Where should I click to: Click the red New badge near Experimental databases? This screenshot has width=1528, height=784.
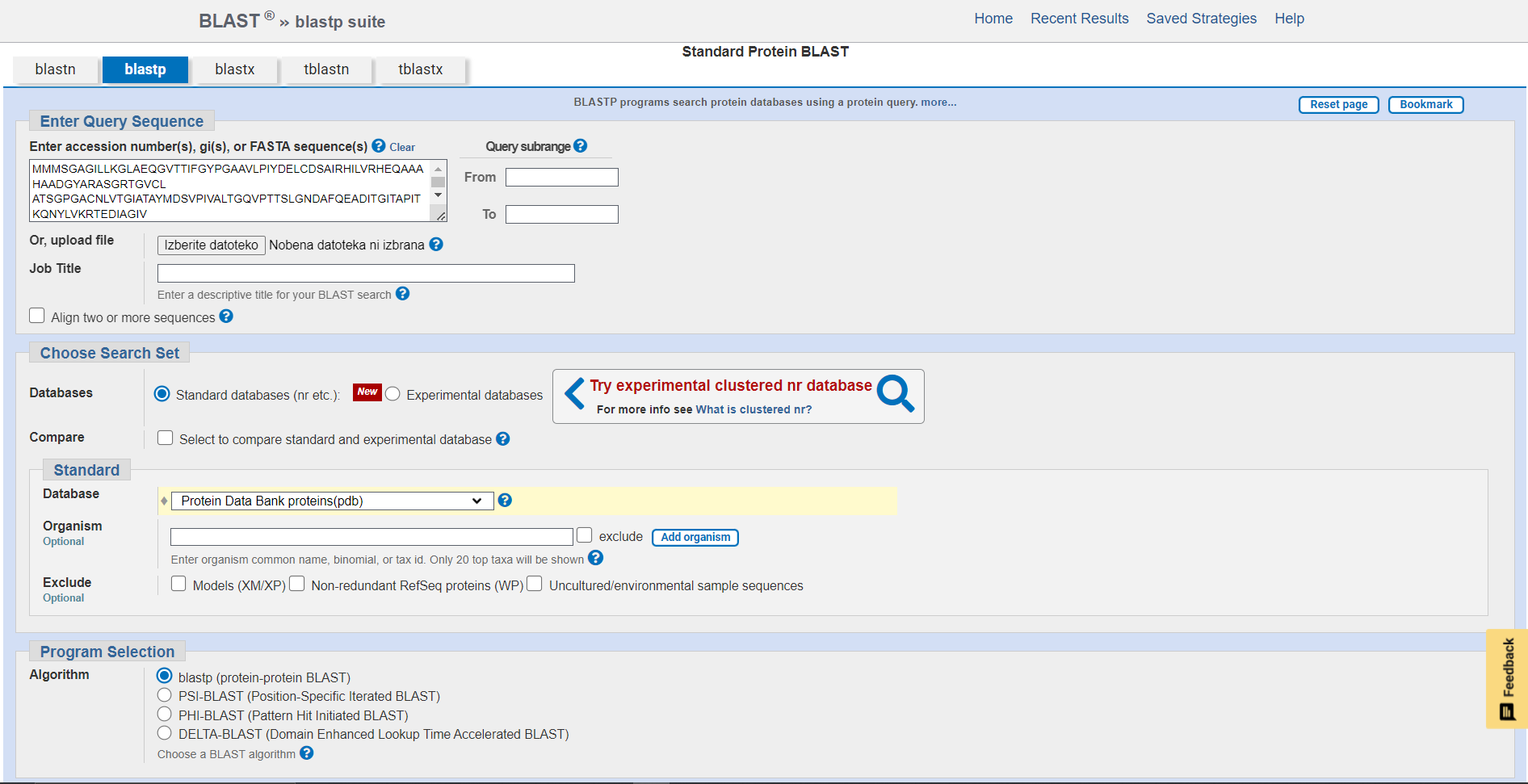[367, 392]
